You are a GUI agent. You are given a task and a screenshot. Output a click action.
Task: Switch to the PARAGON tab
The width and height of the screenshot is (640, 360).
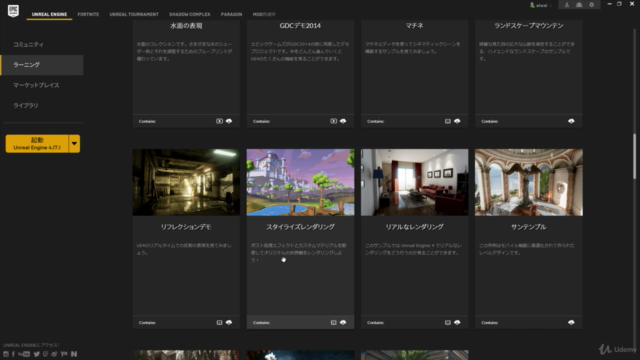(231, 14)
